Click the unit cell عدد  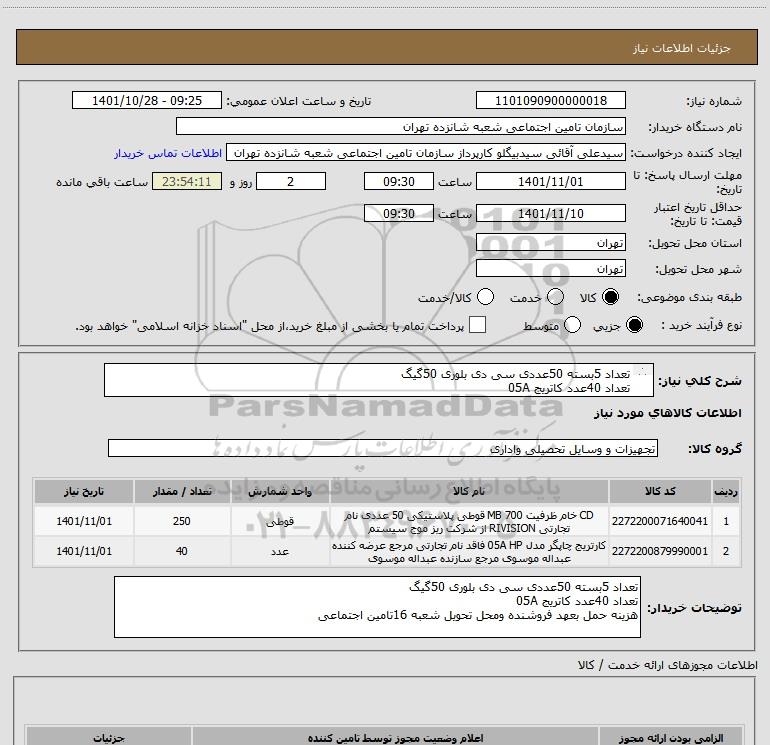280,552
